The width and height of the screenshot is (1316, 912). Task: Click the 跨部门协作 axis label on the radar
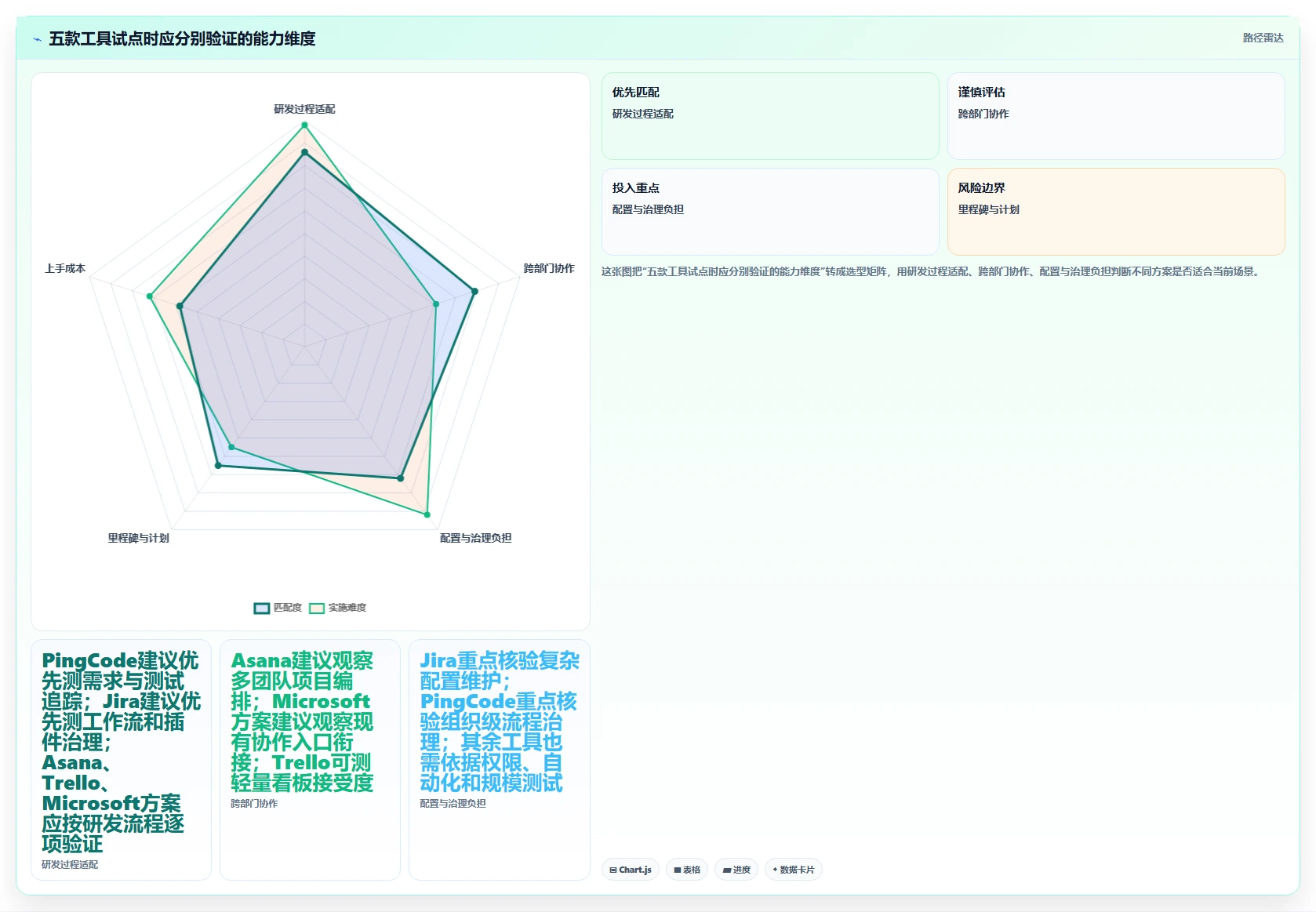[x=549, y=268]
